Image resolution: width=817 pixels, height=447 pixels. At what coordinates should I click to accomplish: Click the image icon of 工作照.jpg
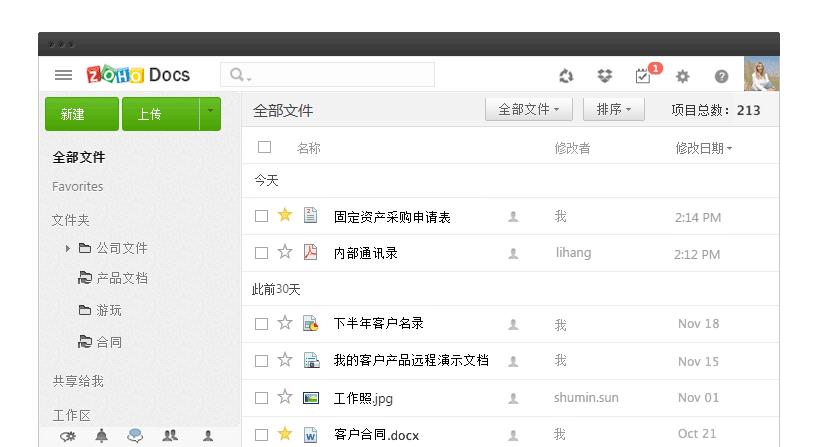pos(311,398)
